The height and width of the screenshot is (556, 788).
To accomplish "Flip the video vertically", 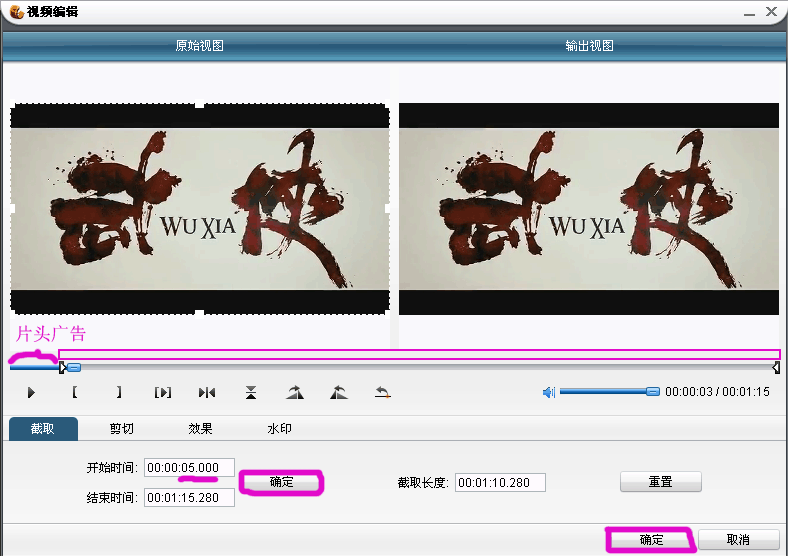I will (251, 393).
